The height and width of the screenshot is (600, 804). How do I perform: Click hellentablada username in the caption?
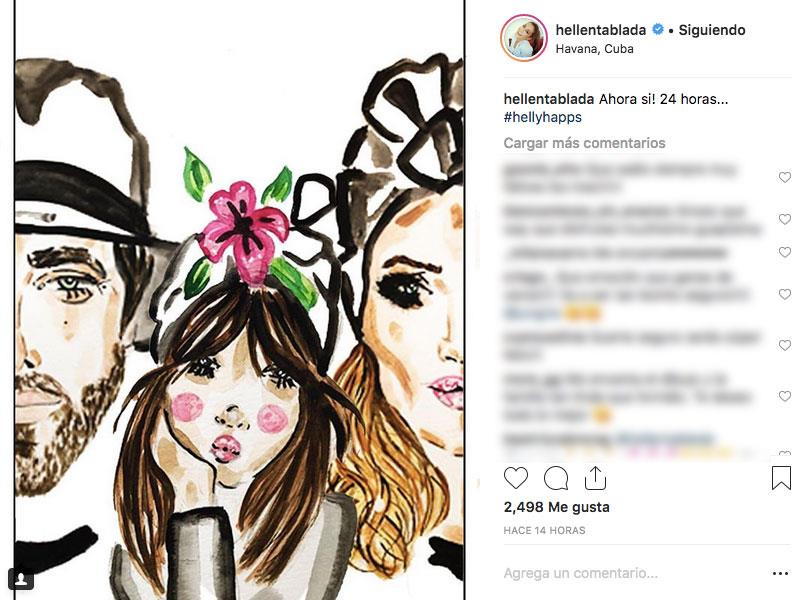tap(548, 99)
